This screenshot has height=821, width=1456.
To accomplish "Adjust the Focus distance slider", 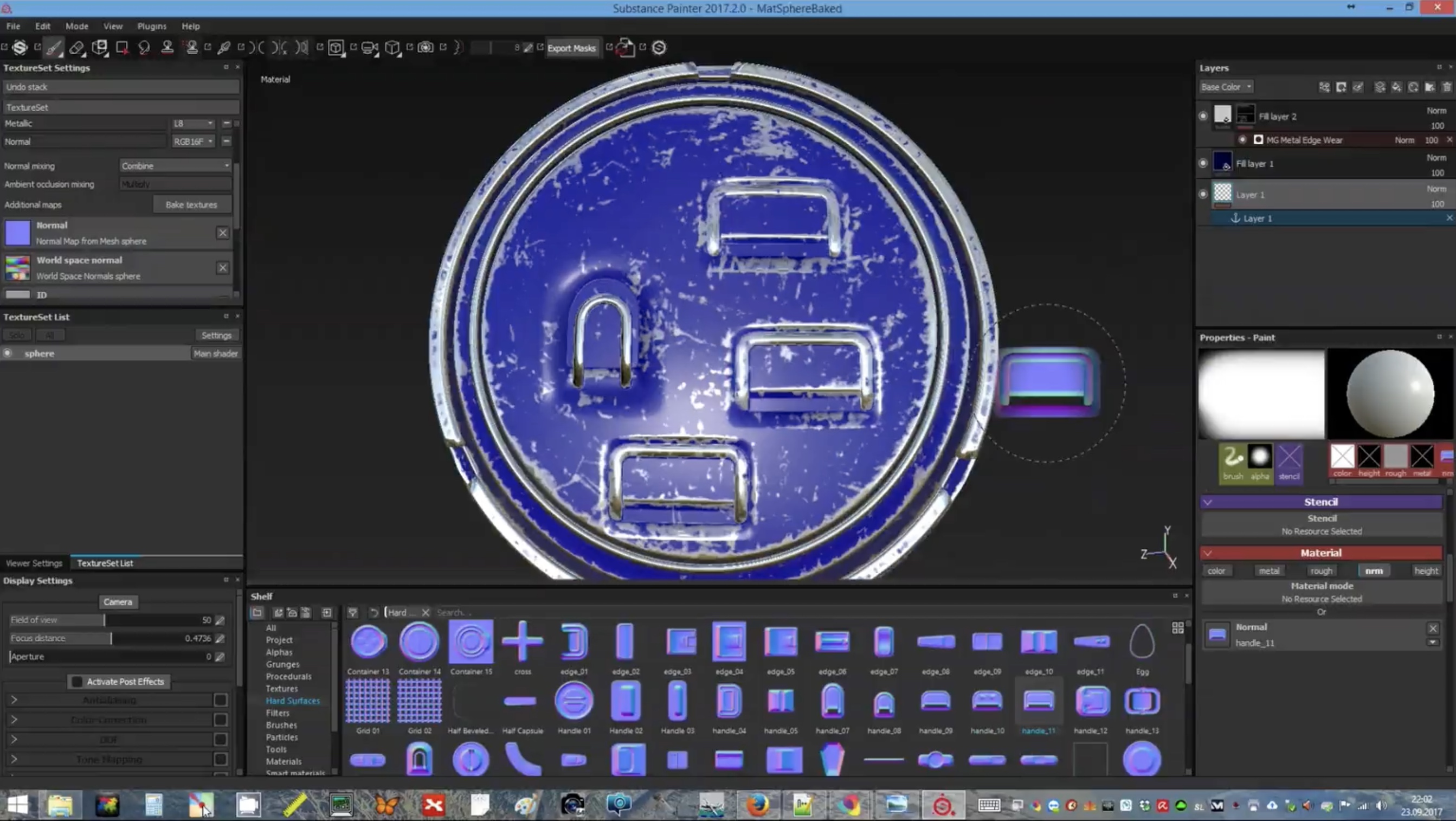I will tap(111, 638).
